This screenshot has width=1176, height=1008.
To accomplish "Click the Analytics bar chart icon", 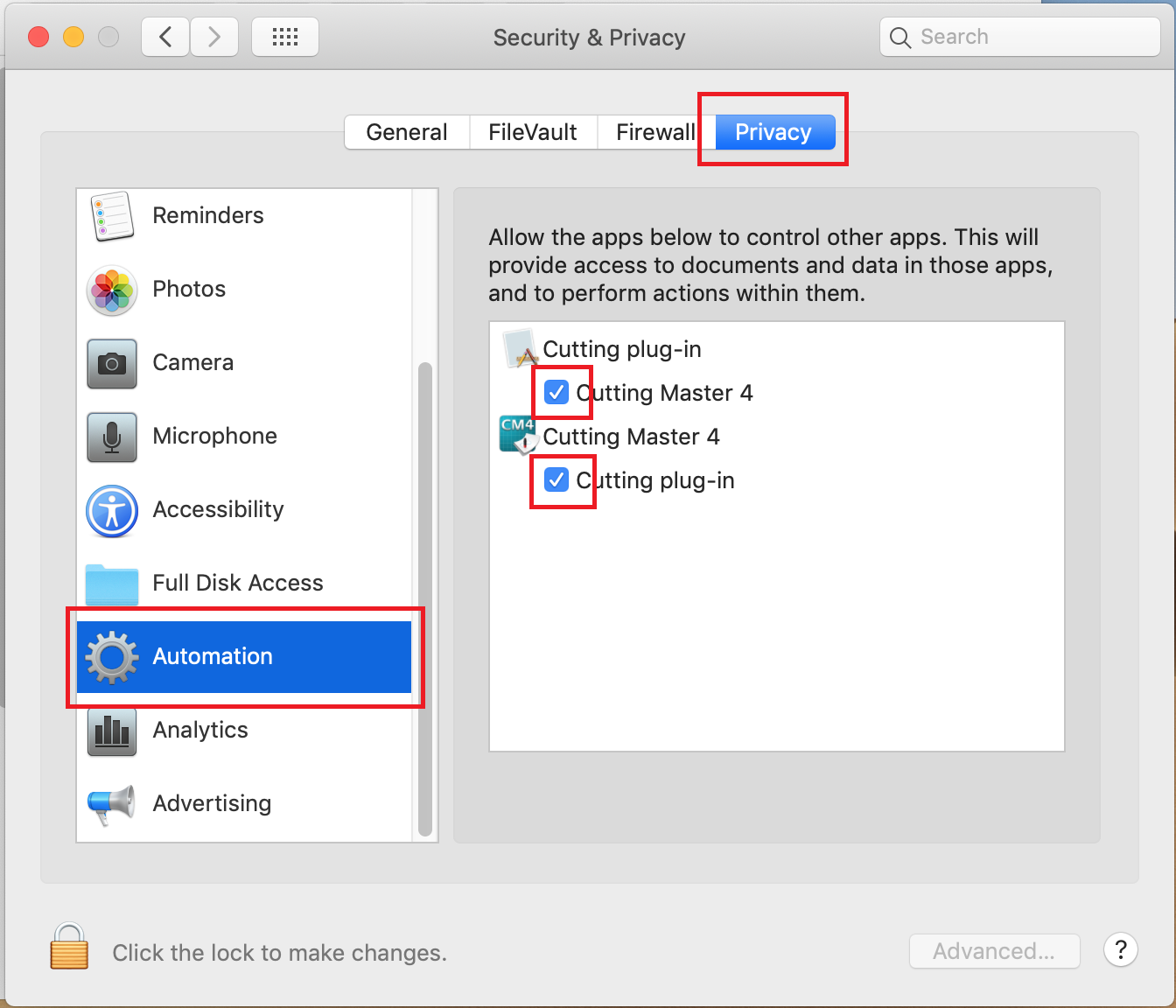I will click(x=112, y=731).
